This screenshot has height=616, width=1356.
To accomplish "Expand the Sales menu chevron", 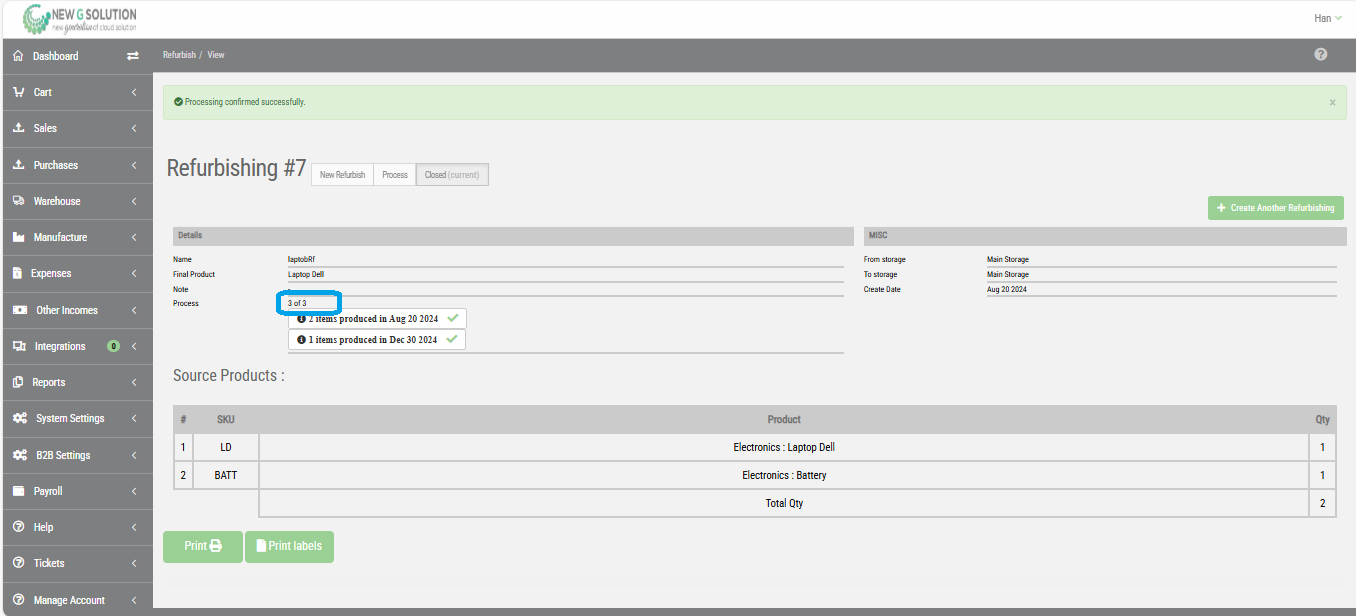I will [x=134, y=128].
